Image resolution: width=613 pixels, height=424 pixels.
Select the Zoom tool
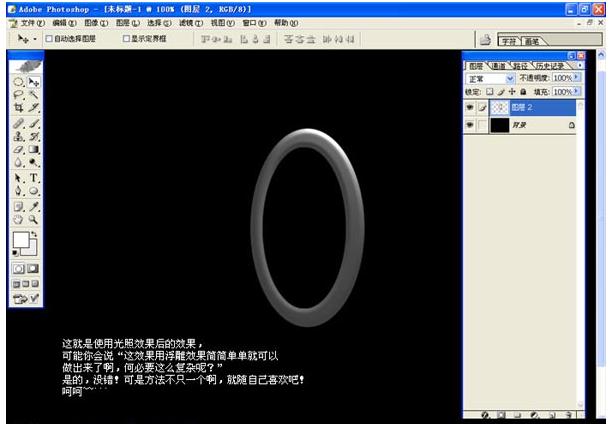point(34,219)
